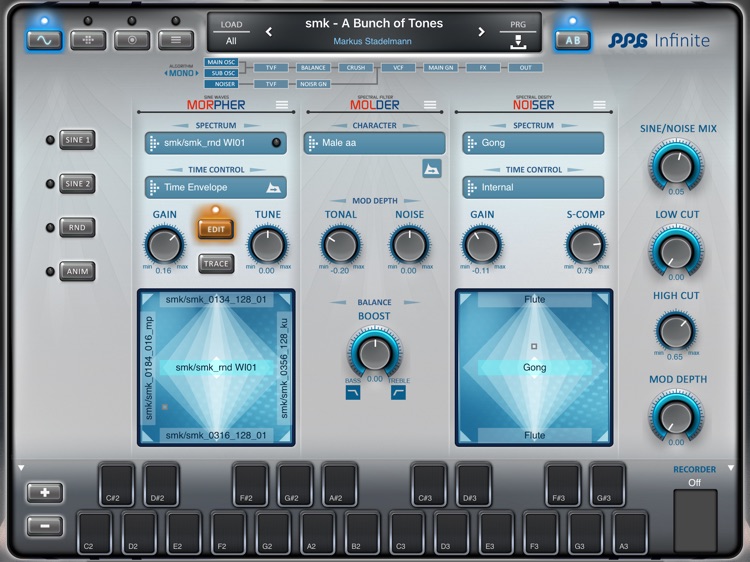The width and height of the screenshot is (750, 562).
Task: Open Molder hamburger menu
Action: pyautogui.click(x=430, y=105)
